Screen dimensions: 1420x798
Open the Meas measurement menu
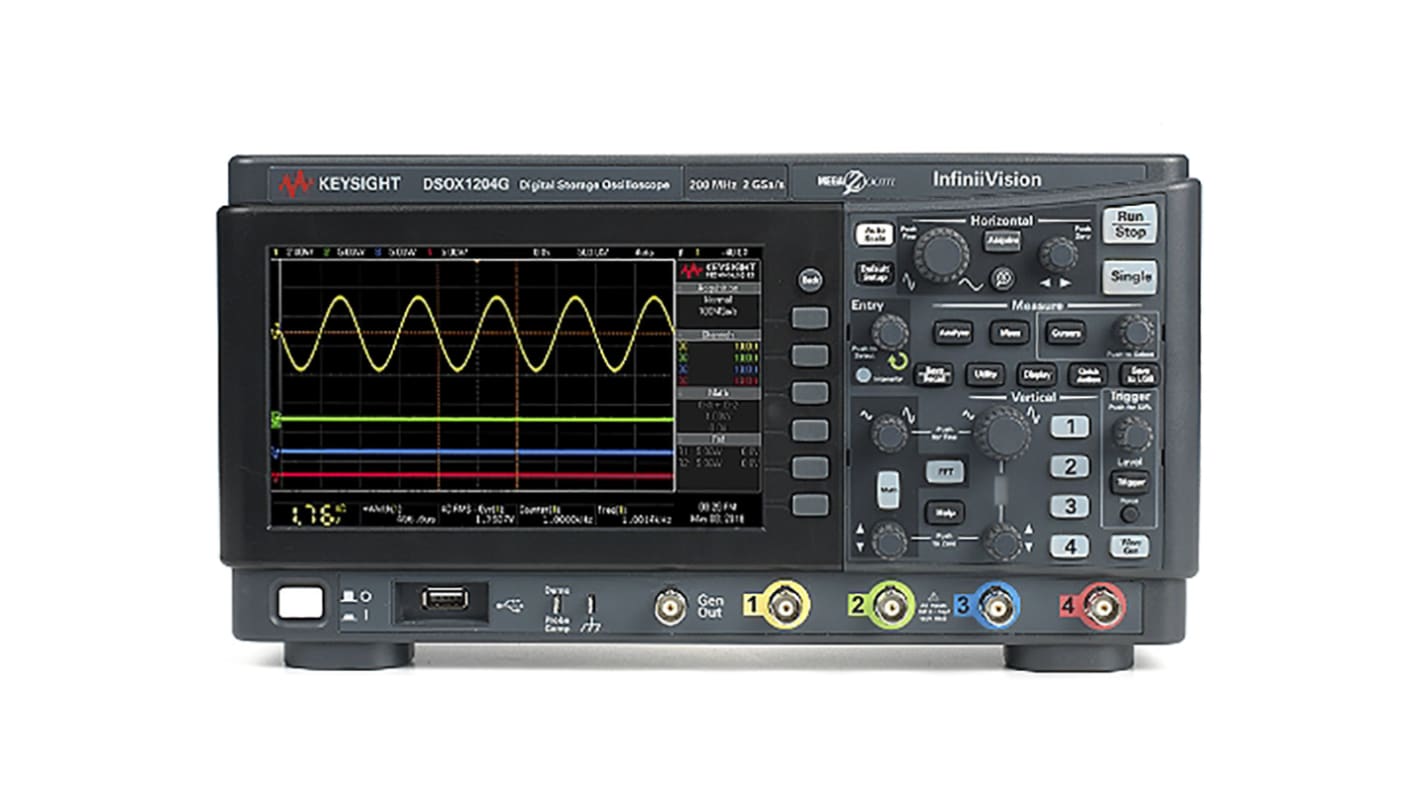tap(1009, 332)
